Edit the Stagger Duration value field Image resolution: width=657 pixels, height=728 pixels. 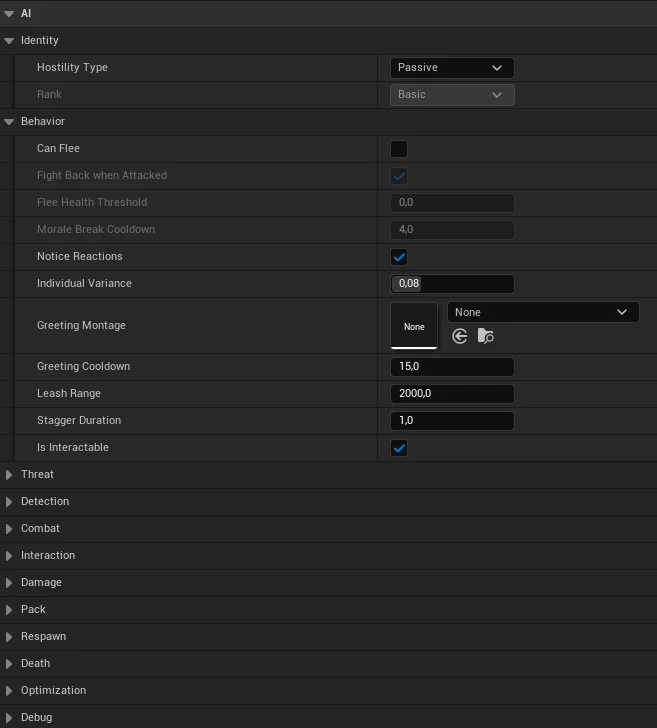(452, 421)
